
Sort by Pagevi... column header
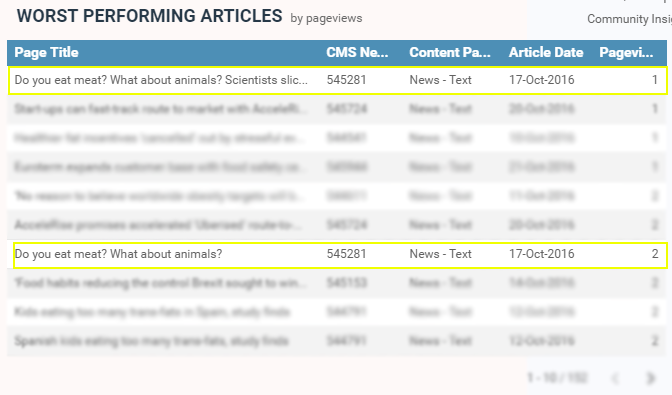coord(626,52)
